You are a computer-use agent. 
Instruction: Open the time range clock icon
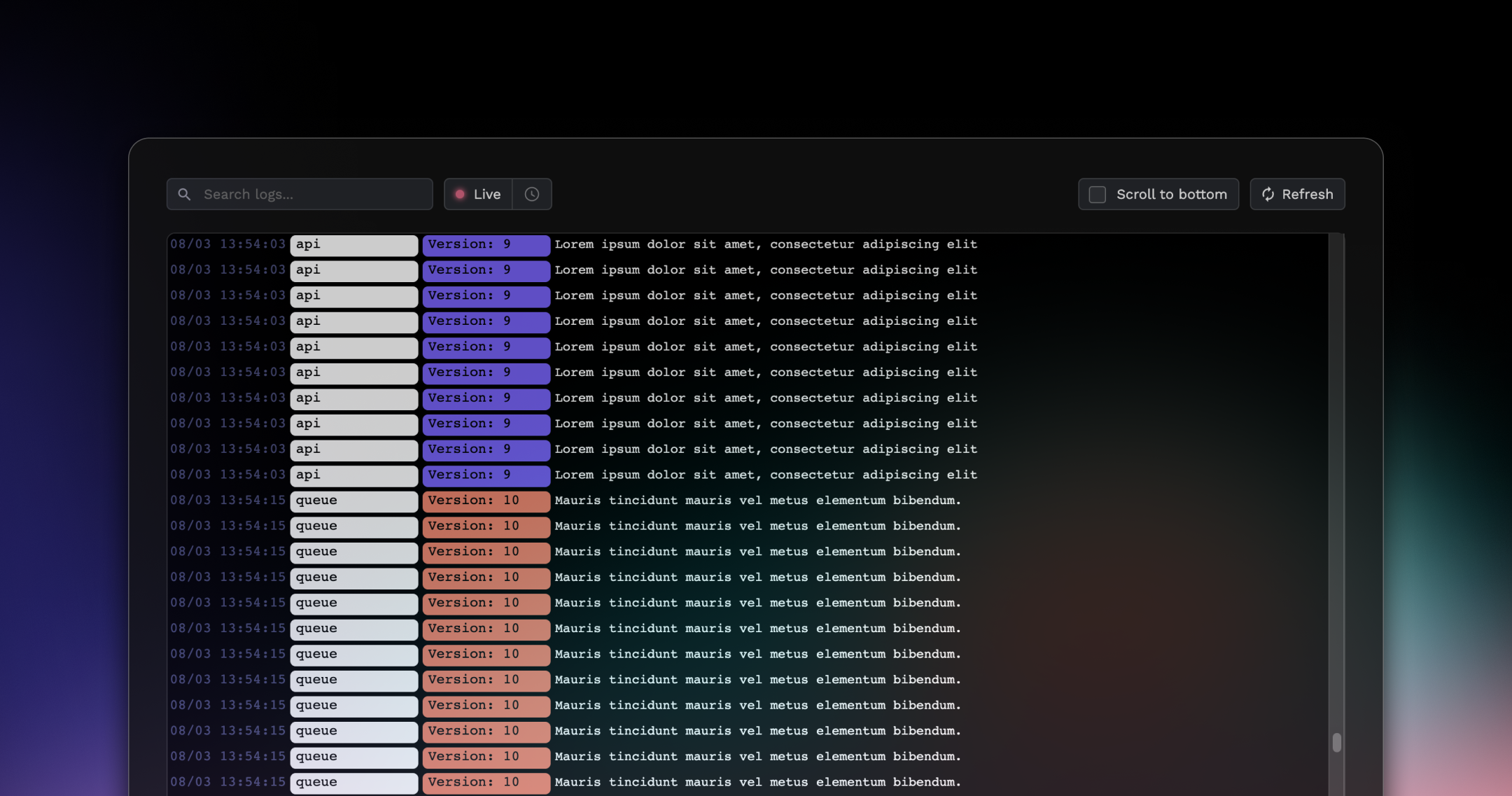coord(532,194)
